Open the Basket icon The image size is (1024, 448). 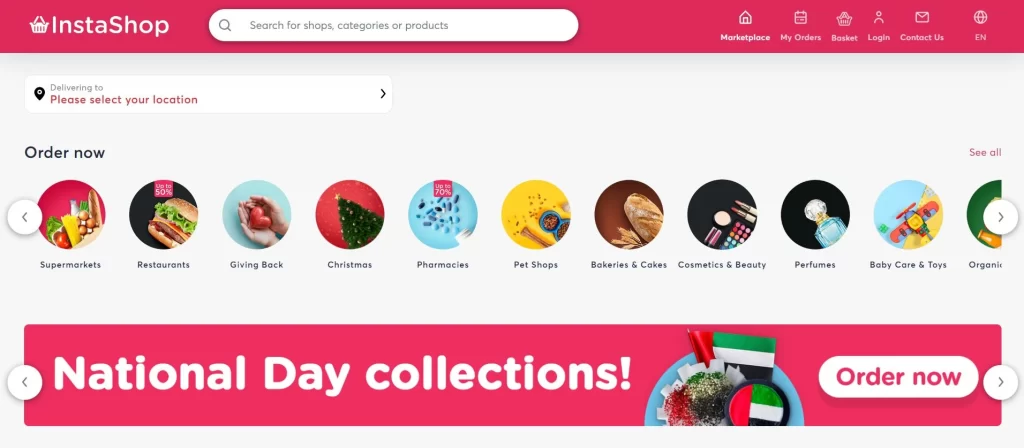click(x=844, y=18)
